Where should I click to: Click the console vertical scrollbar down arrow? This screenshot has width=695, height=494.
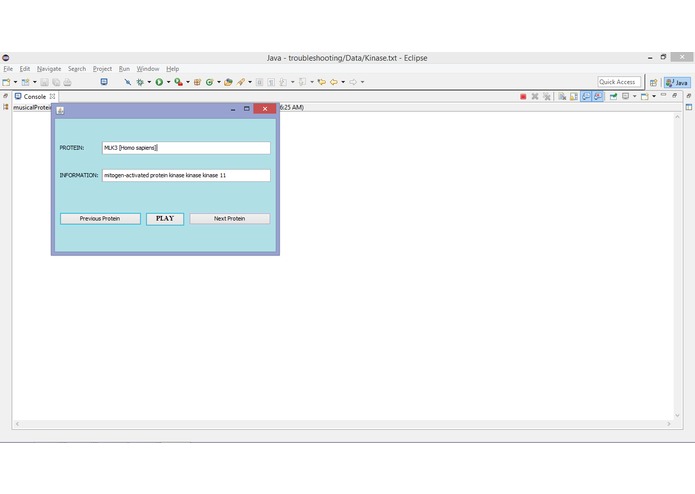[677, 415]
